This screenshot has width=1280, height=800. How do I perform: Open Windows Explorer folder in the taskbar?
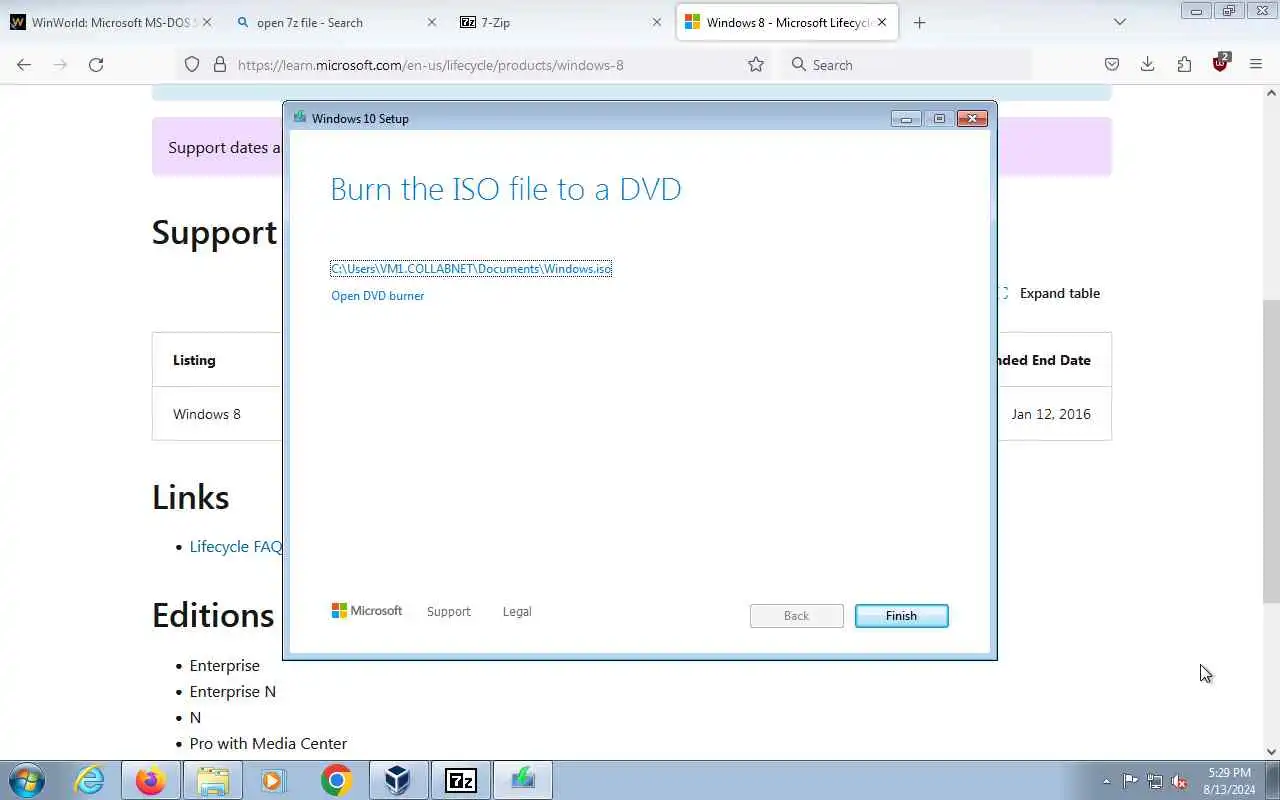click(x=212, y=780)
